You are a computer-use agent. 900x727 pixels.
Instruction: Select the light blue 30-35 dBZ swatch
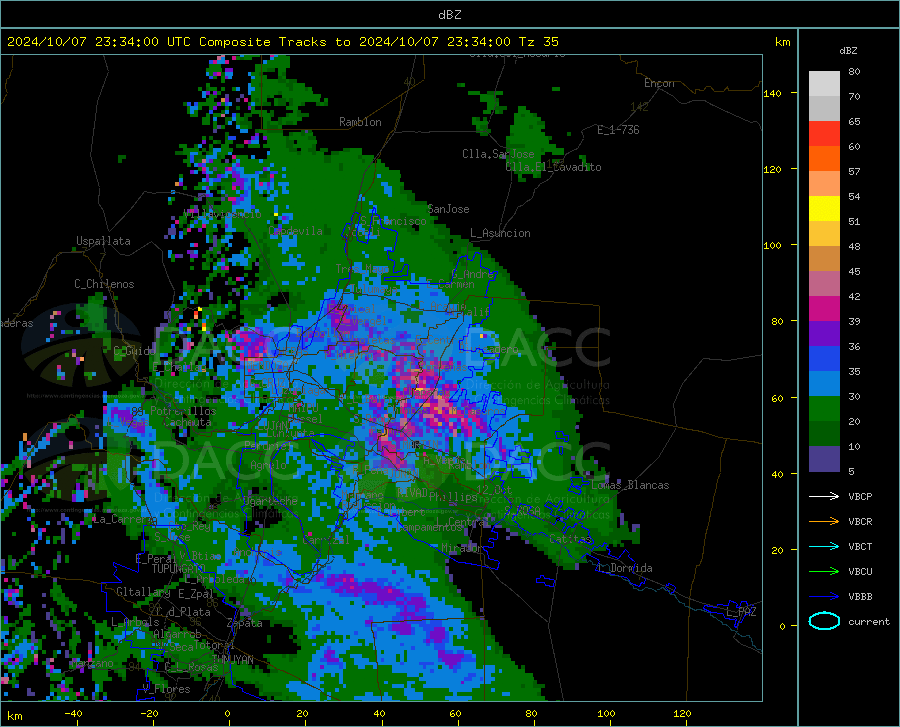pos(824,384)
